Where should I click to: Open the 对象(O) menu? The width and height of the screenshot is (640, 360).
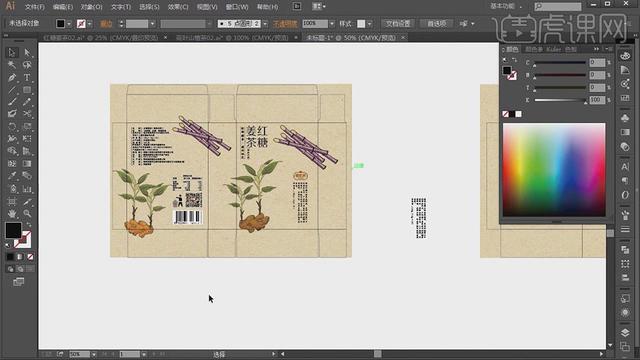tap(91, 7)
